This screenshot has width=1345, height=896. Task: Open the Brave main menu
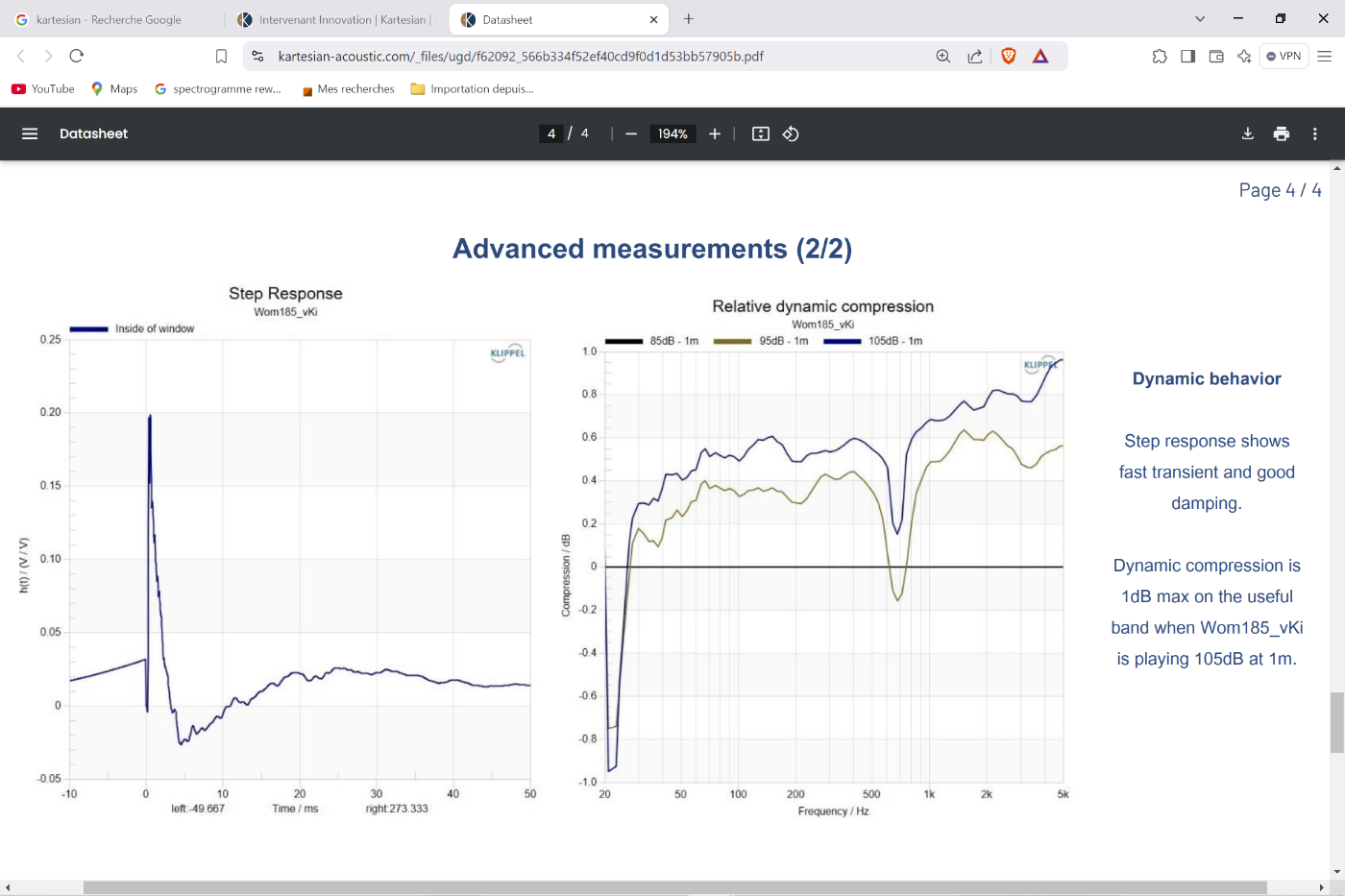1325,56
